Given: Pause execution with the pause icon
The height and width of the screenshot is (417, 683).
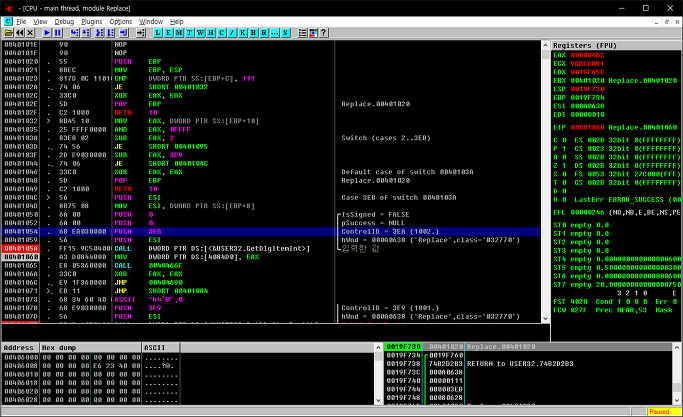Looking at the screenshot, I should 57,33.
